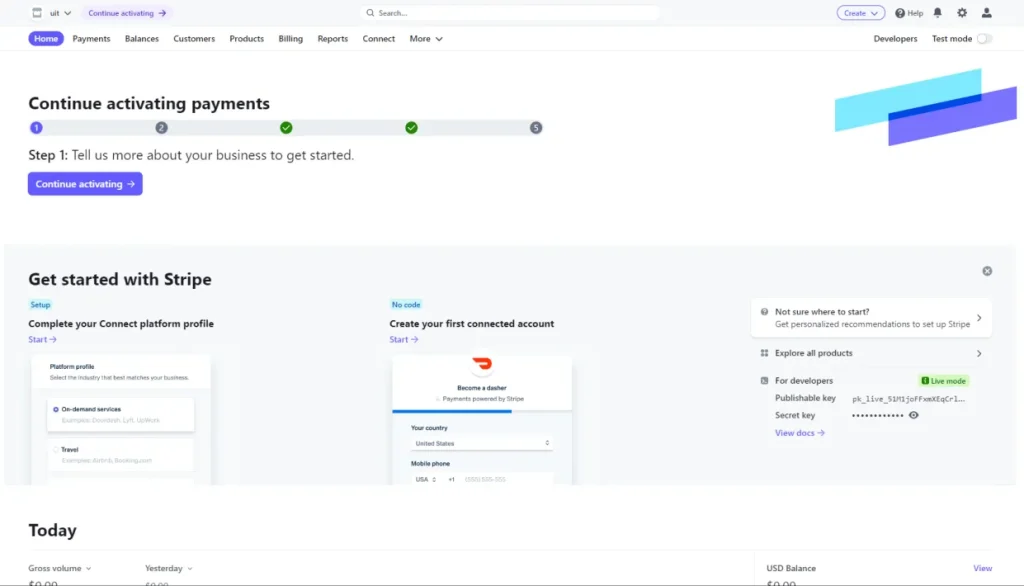This screenshot has width=1024, height=586.
Task: Click step 2 on the activation progress bar
Action: (x=161, y=128)
